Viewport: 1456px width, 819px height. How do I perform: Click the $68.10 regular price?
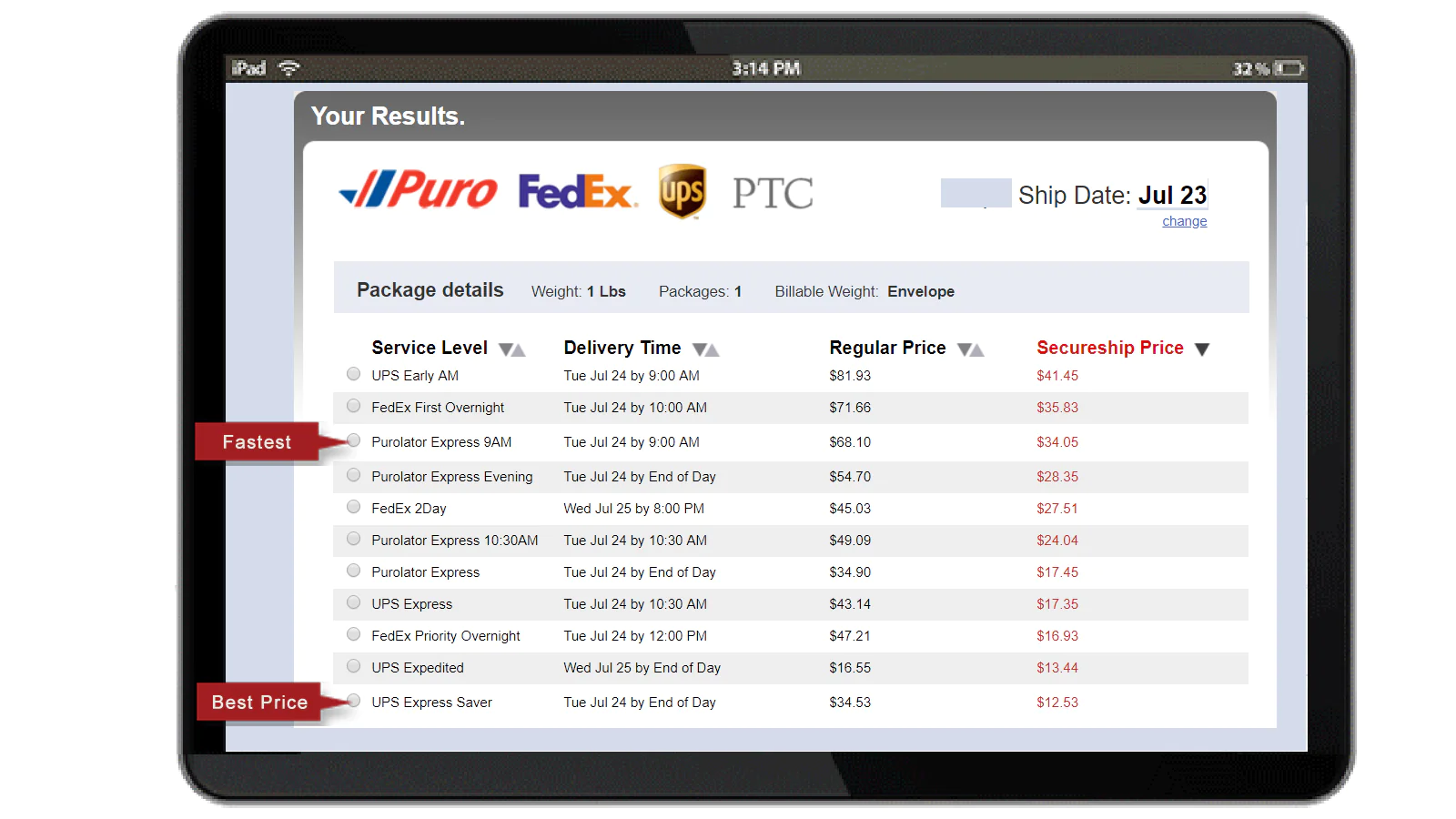click(x=850, y=442)
